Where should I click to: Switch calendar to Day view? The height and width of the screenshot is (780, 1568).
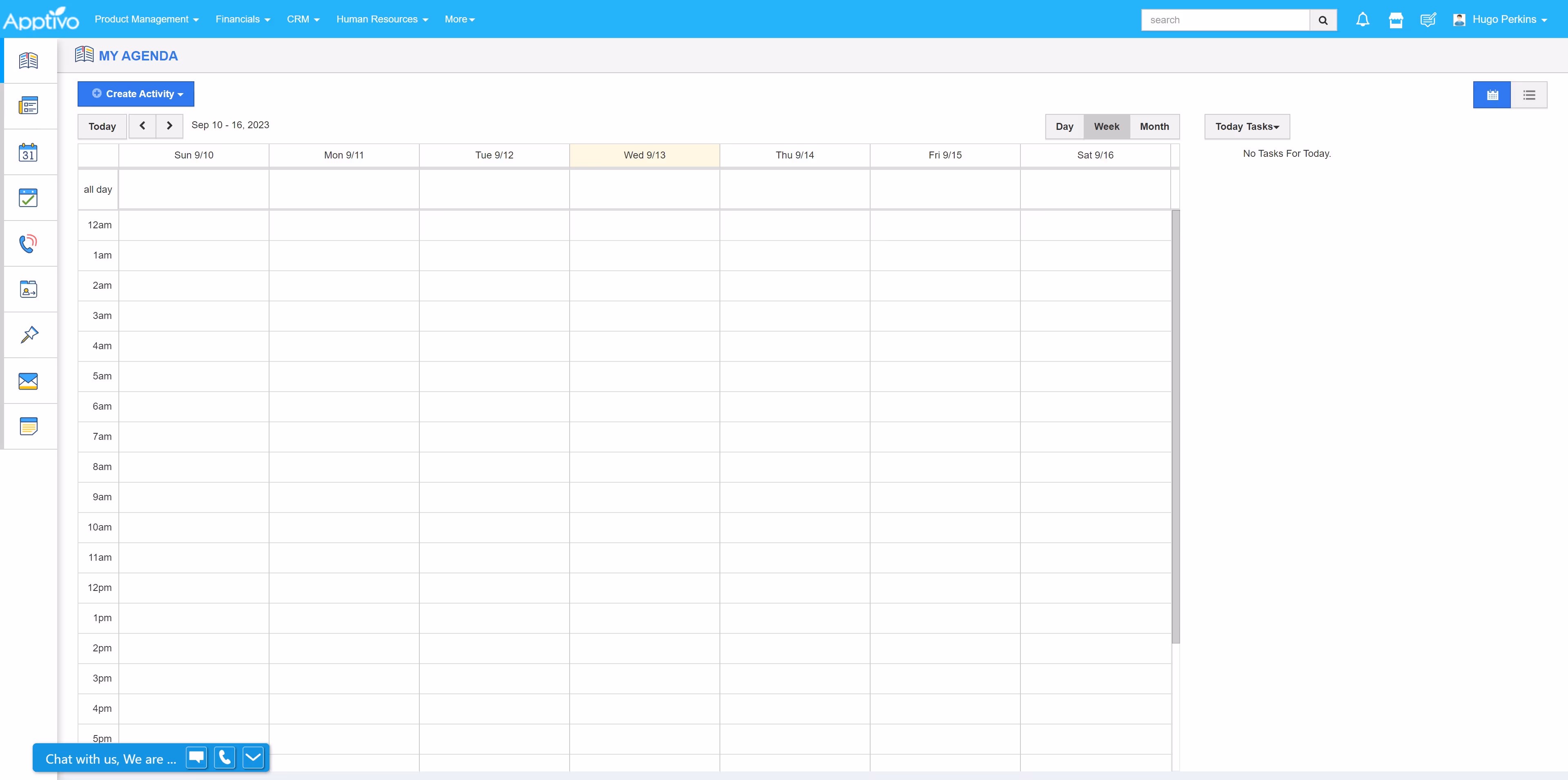click(x=1064, y=127)
